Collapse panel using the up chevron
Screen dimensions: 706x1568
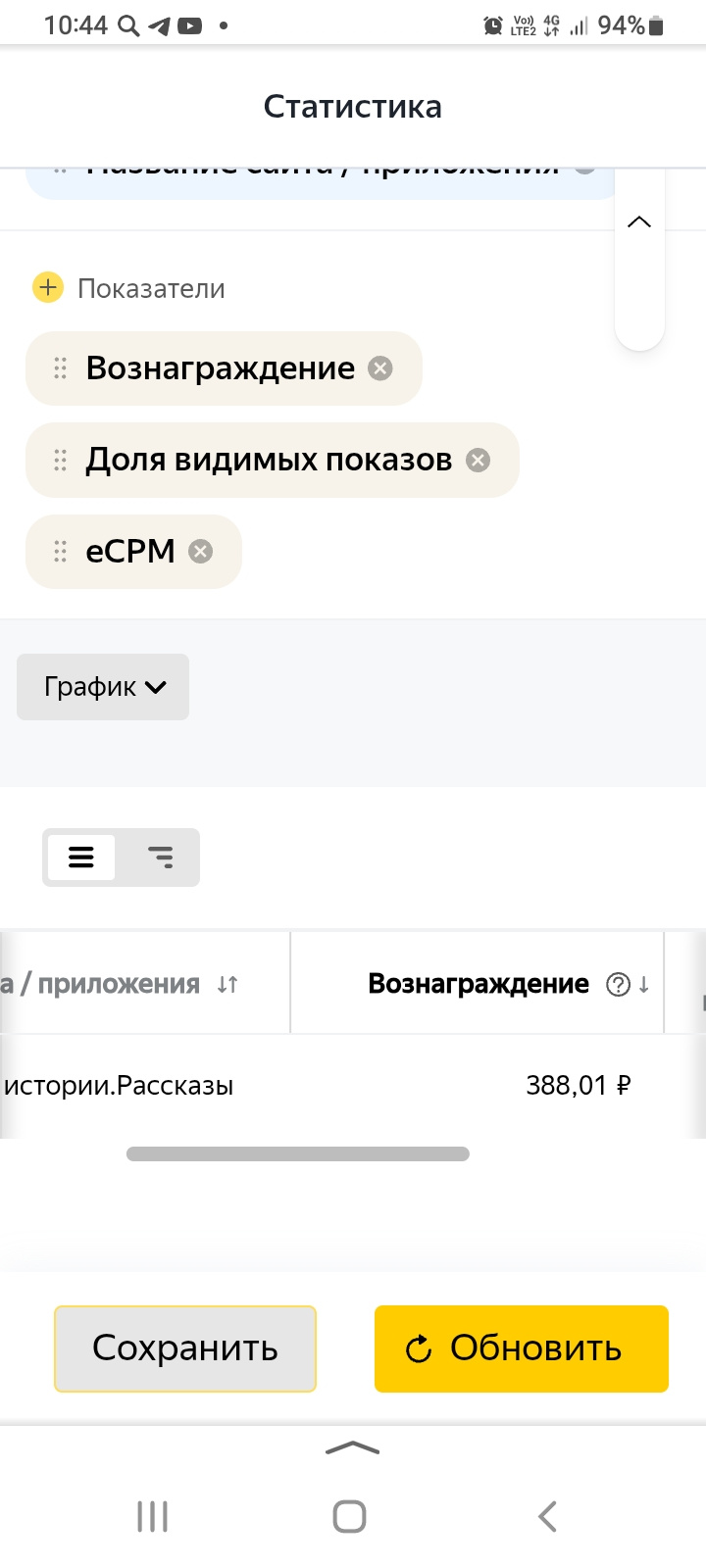point(639,222)
